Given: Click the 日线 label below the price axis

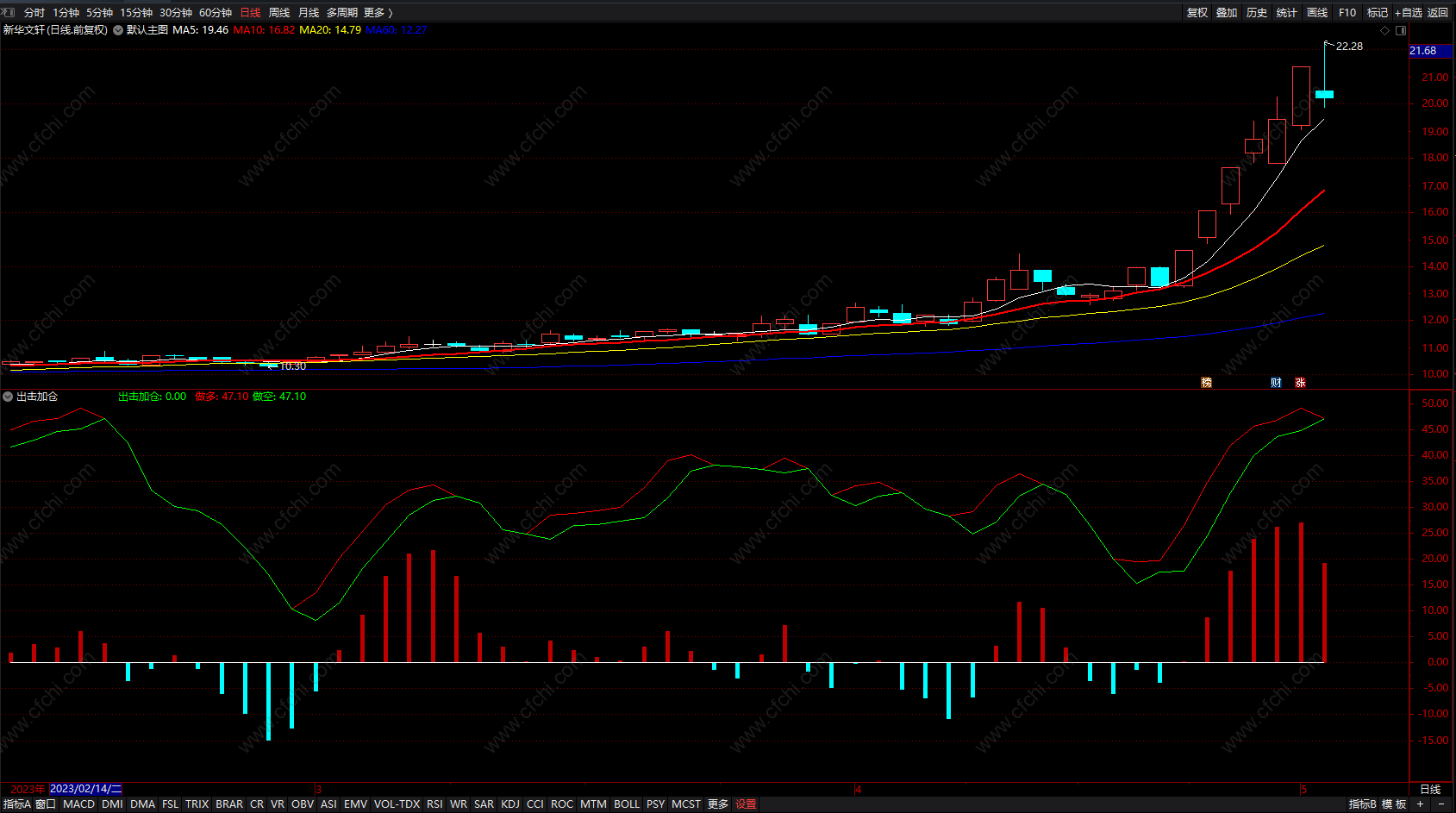Looking at the screenshot, I should [x=1431, y=790].
